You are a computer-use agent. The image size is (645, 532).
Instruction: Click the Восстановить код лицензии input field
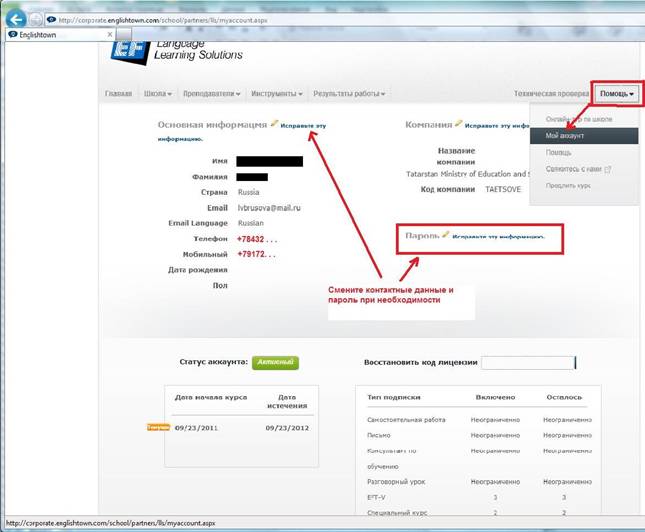click(x=528, y=362)
